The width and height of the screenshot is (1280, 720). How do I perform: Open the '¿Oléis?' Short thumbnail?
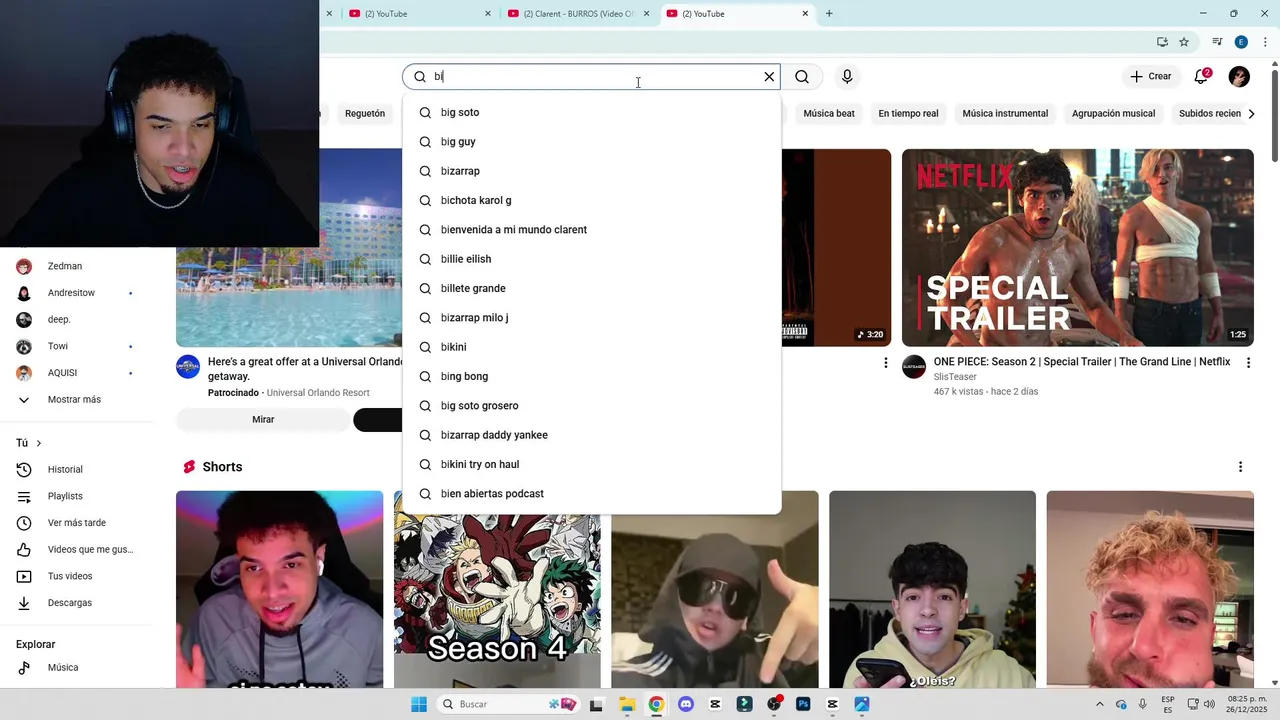pyautogui.click(x=932, y=589)
